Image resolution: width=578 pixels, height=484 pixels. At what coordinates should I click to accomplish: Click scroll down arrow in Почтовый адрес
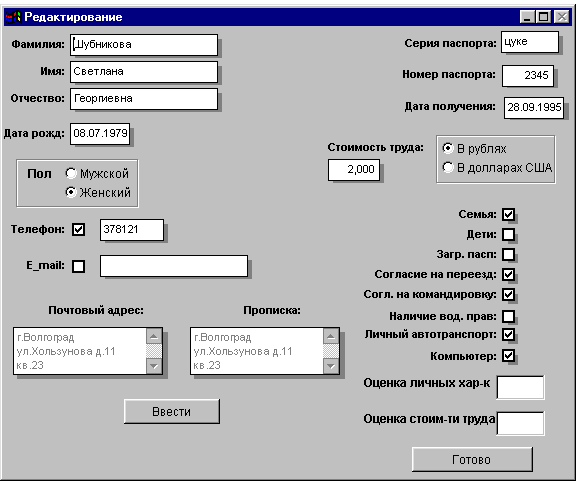154,366
